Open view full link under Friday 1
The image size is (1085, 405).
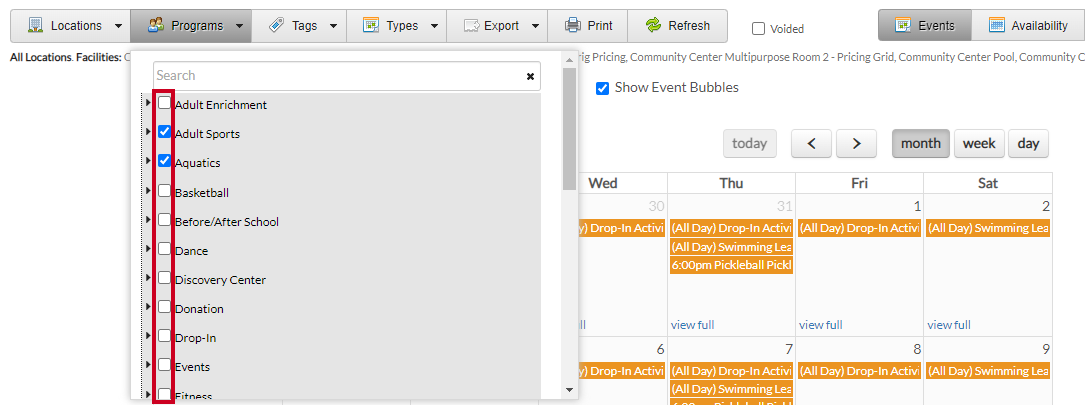click(821, 325)
